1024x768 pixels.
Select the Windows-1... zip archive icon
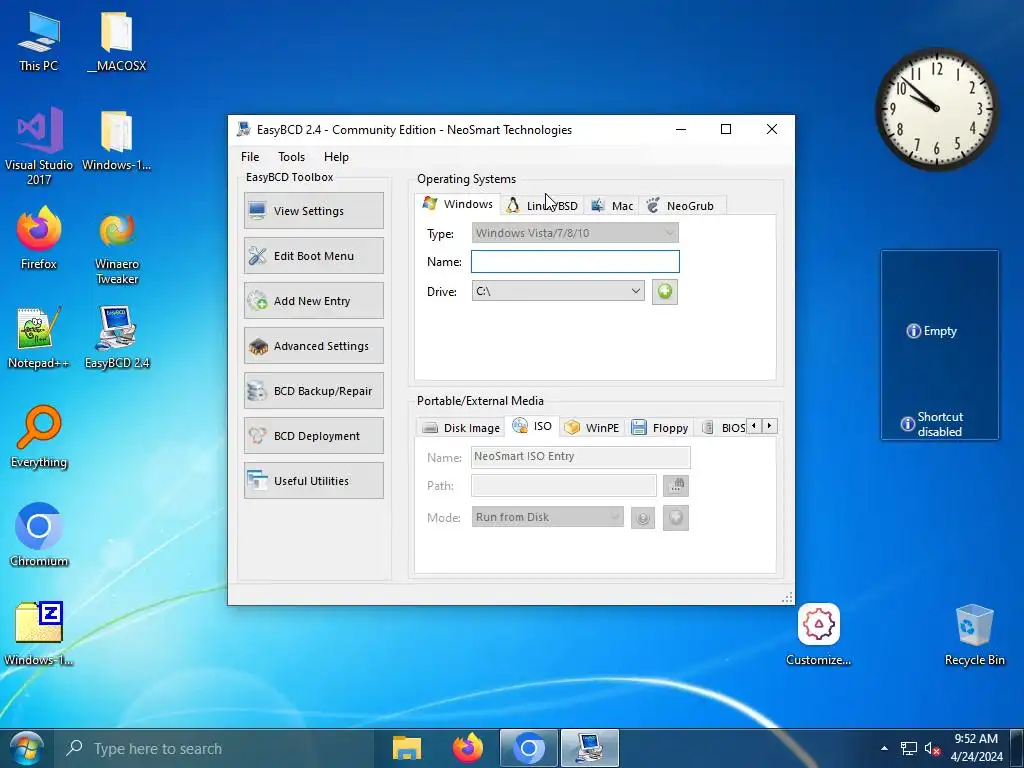pyautogui.click(x=39, y=634)
